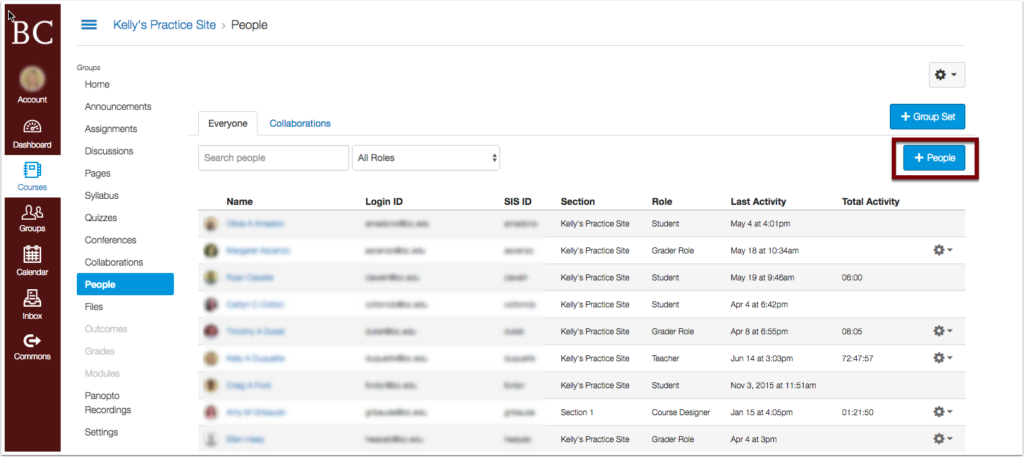Image resolution: width=1024 pixels, height=457 pixels.
Task: Open the Calendar icon
Action: pyautogui.click(x=32, y=260)
